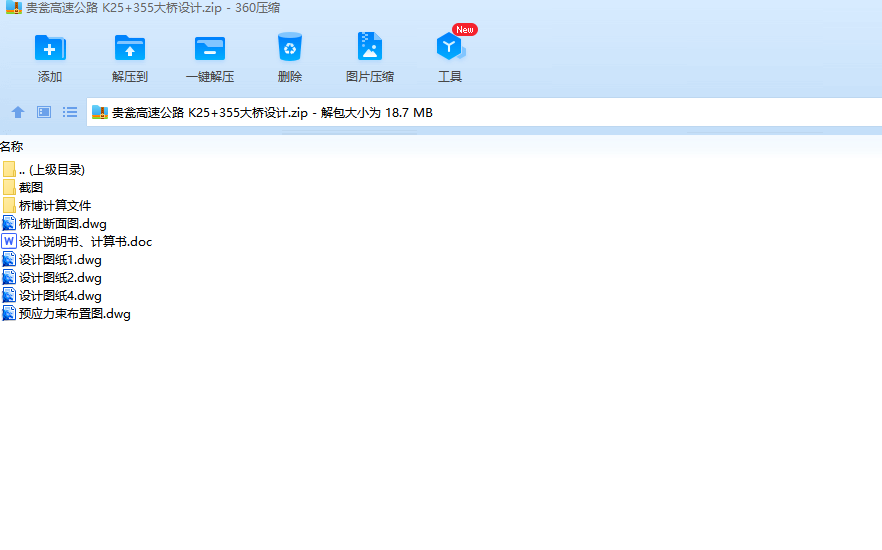
Task: Switch to the details view icon
Action: 44,112
